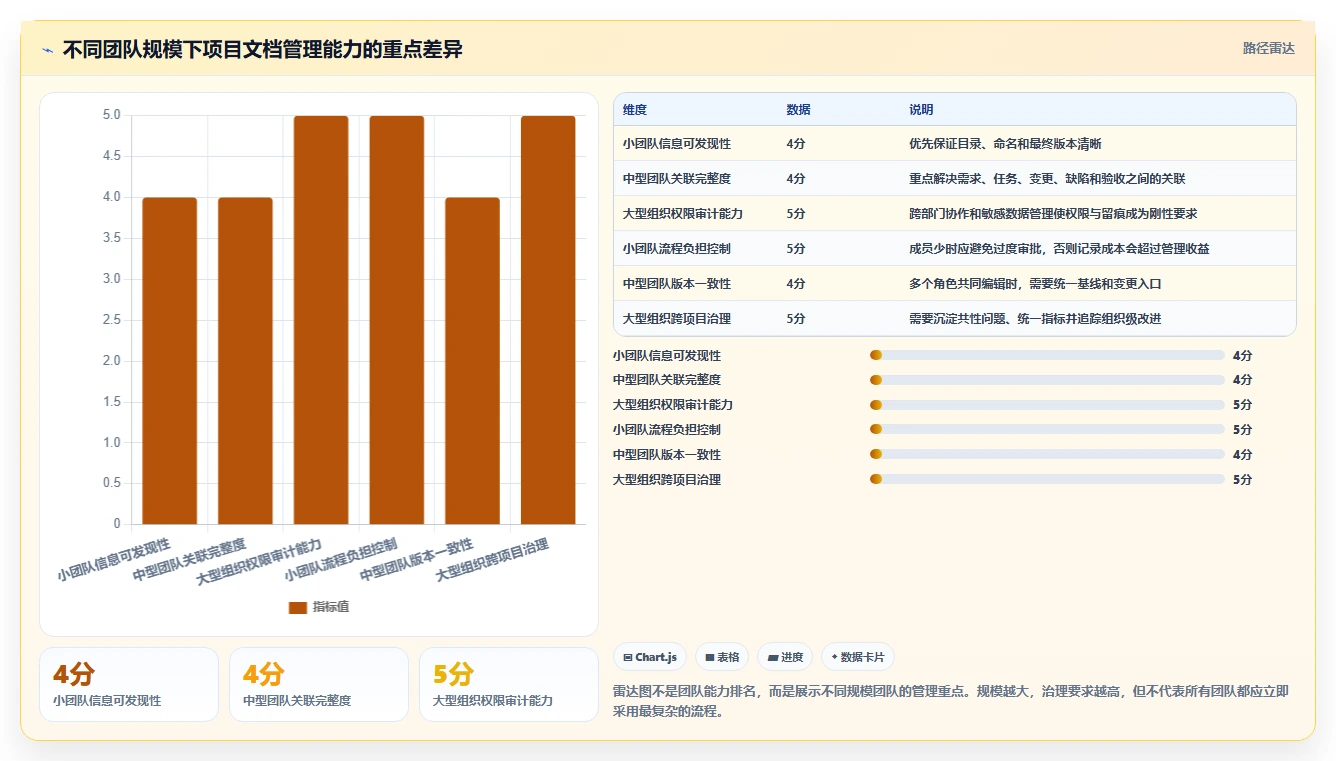Click the 5.0 y-axis label
The height and width of the screenshot is (761, 1336).
(x=111, y=116)
